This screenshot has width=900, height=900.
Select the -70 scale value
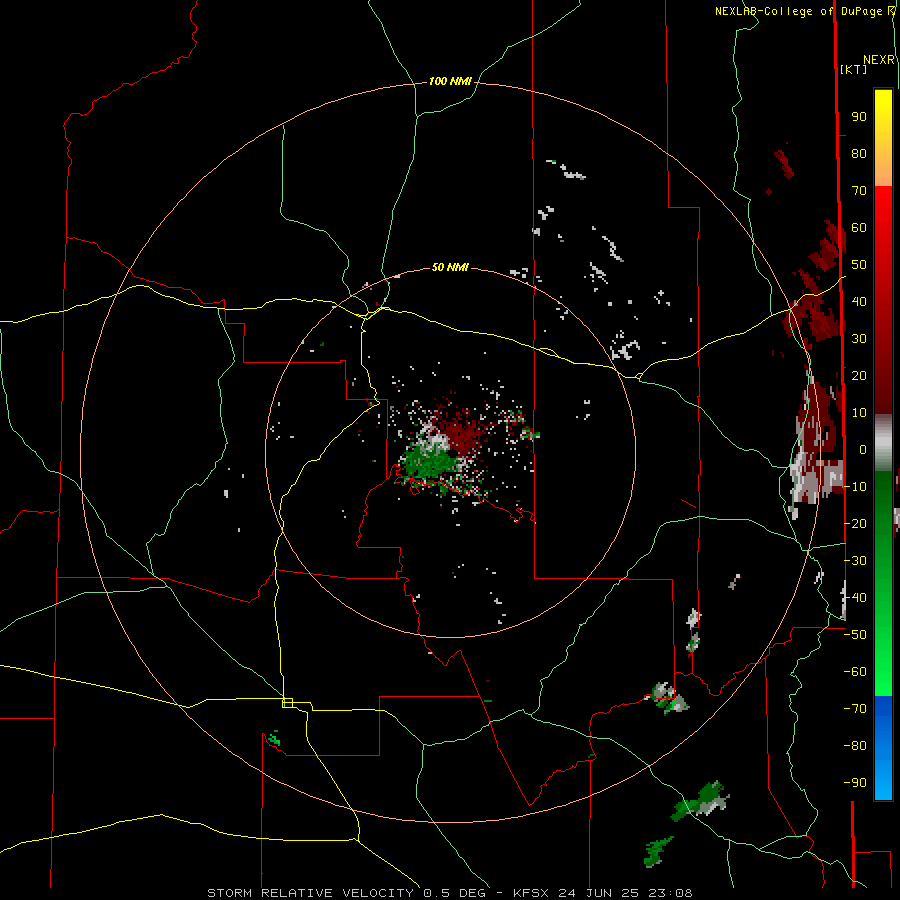[855, 709]
